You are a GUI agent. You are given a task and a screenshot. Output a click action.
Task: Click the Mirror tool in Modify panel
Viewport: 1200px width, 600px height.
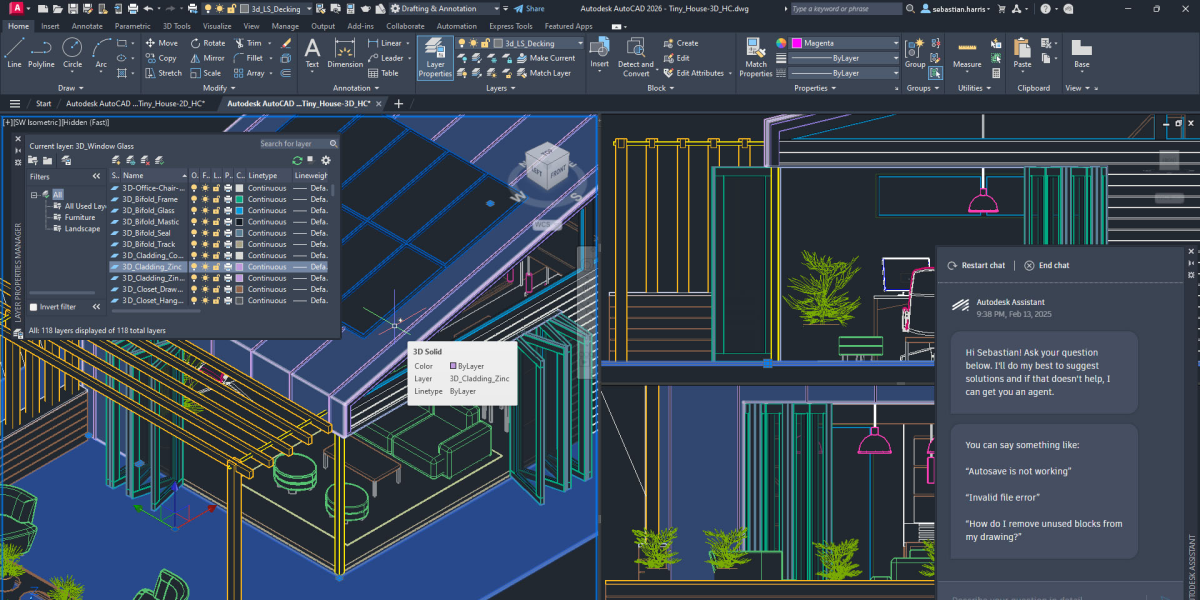click(x=203, y=58)
